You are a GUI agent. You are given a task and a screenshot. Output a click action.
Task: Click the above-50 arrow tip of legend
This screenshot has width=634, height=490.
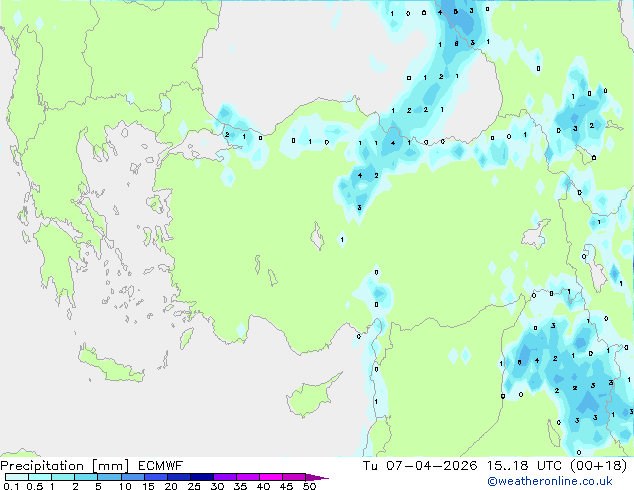[317, 477]
